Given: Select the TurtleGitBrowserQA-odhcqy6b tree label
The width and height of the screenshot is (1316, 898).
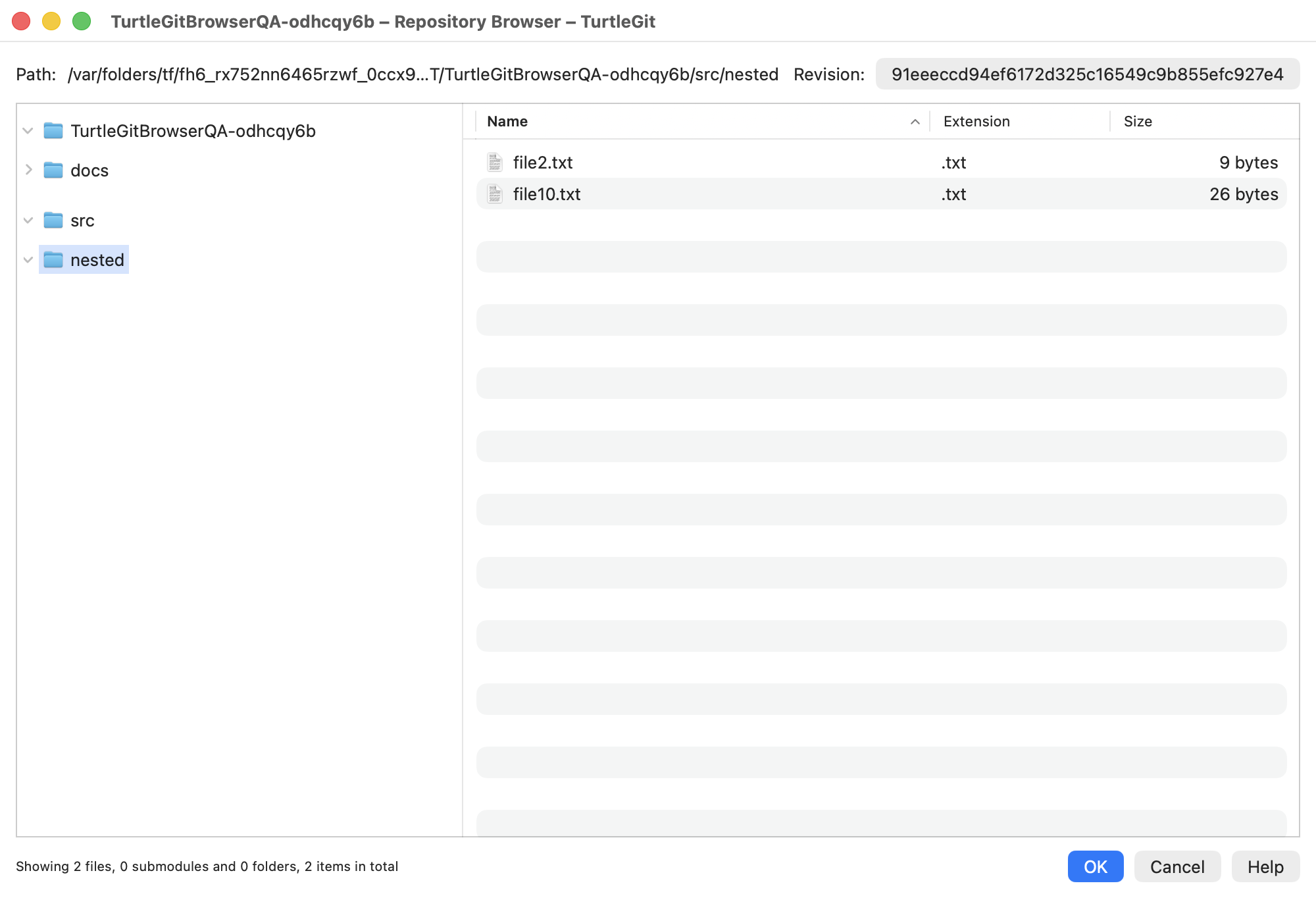Looking at the screenshot, I should (193, 131).
